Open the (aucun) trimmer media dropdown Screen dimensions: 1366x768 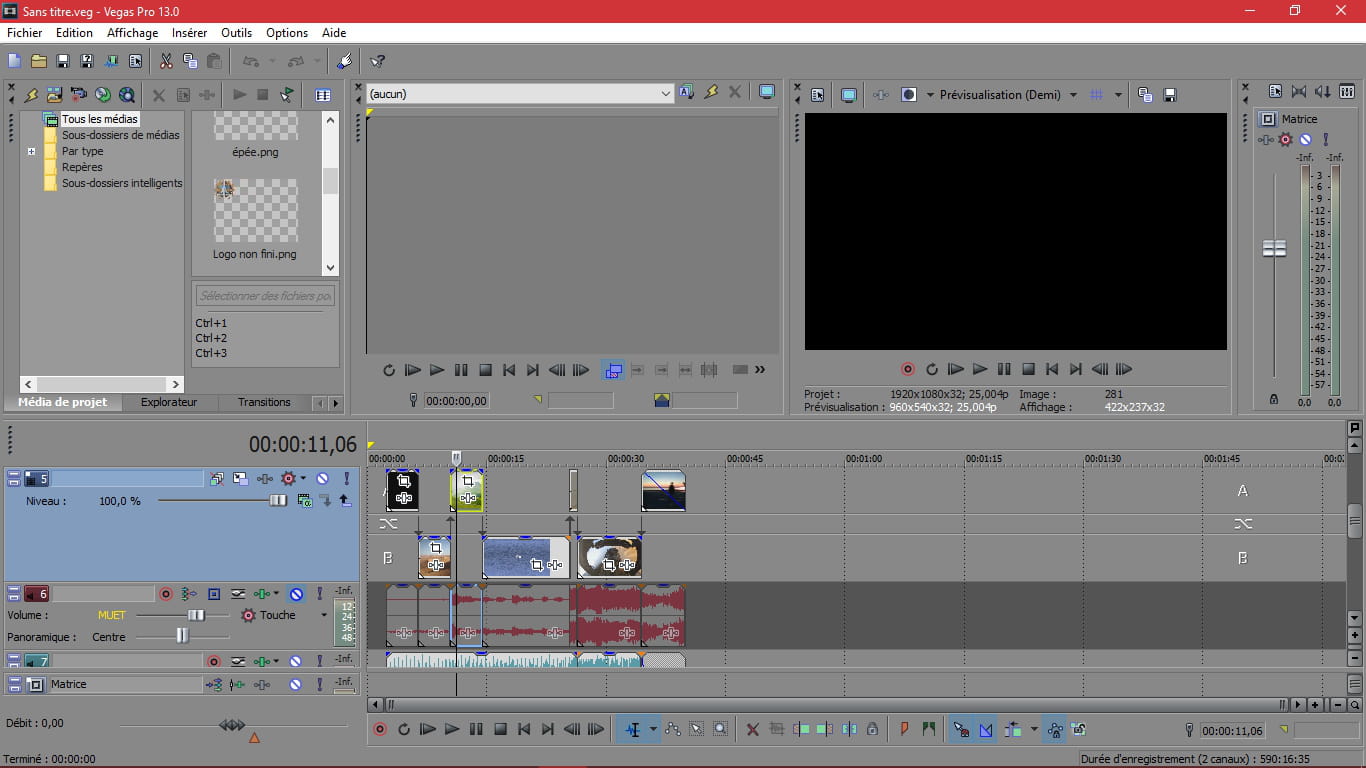coord(666,94)
